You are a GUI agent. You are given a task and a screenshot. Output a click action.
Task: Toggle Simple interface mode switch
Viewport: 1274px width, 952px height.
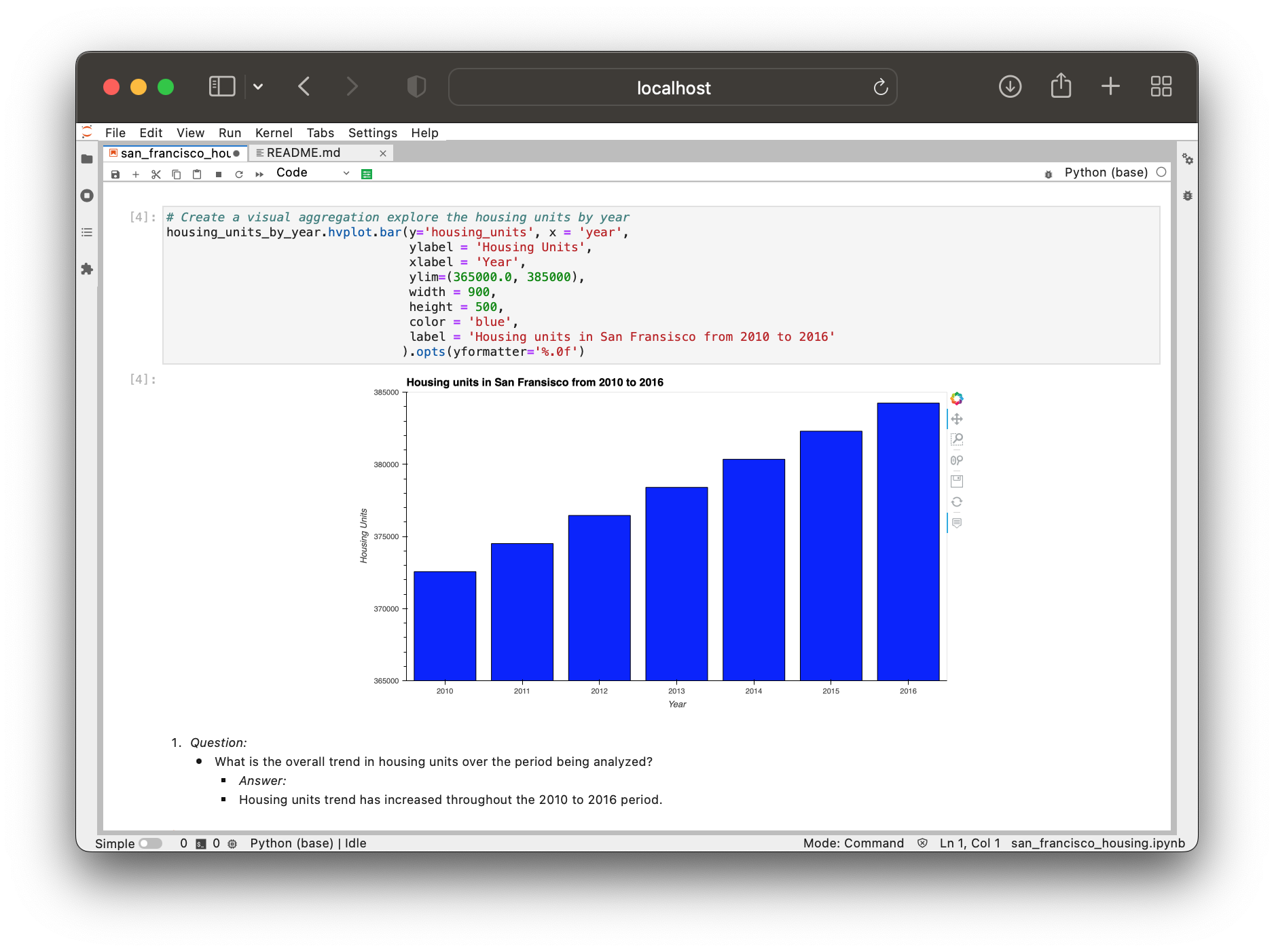tap(151, 843)
